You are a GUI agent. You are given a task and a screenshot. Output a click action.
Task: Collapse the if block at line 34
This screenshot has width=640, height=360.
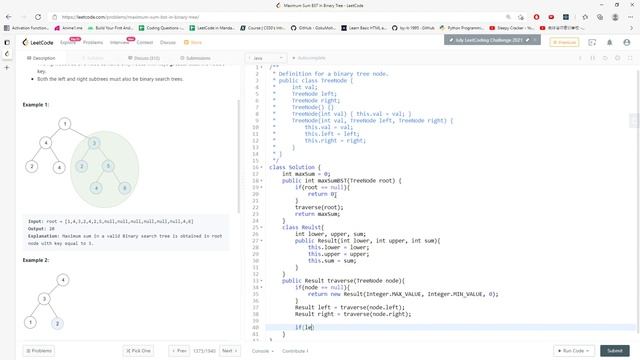(x=262, y=287)
